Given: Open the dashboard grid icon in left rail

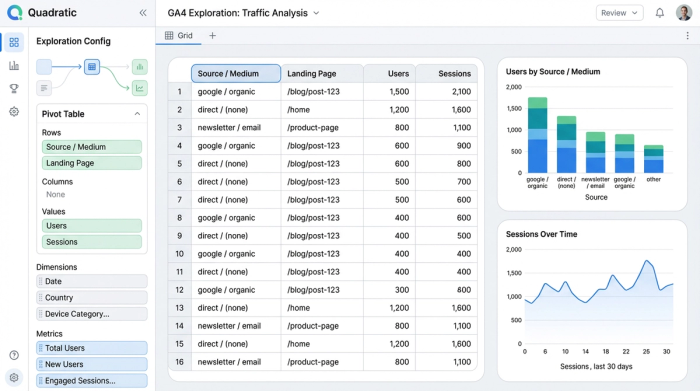Looking at the screenshot, I should point(14,42).
